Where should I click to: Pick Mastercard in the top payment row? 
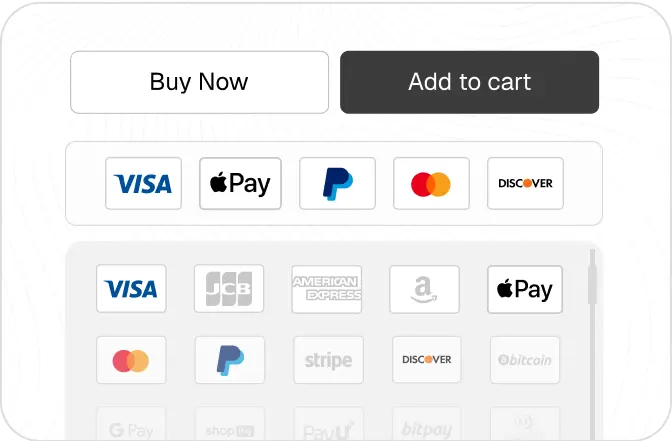(431, 184)
